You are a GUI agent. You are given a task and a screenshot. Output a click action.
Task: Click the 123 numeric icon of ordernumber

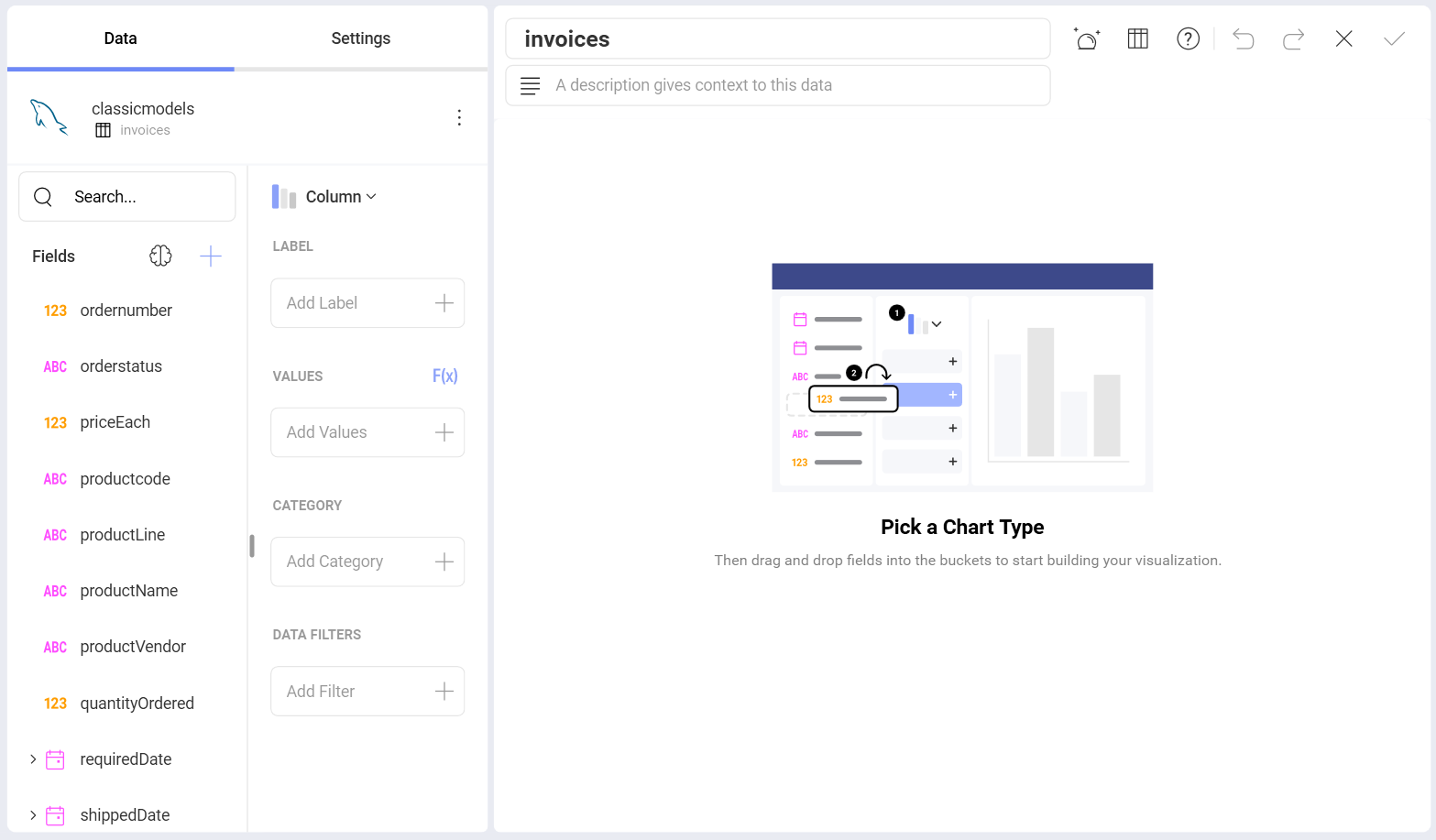(x=55, y=311)
